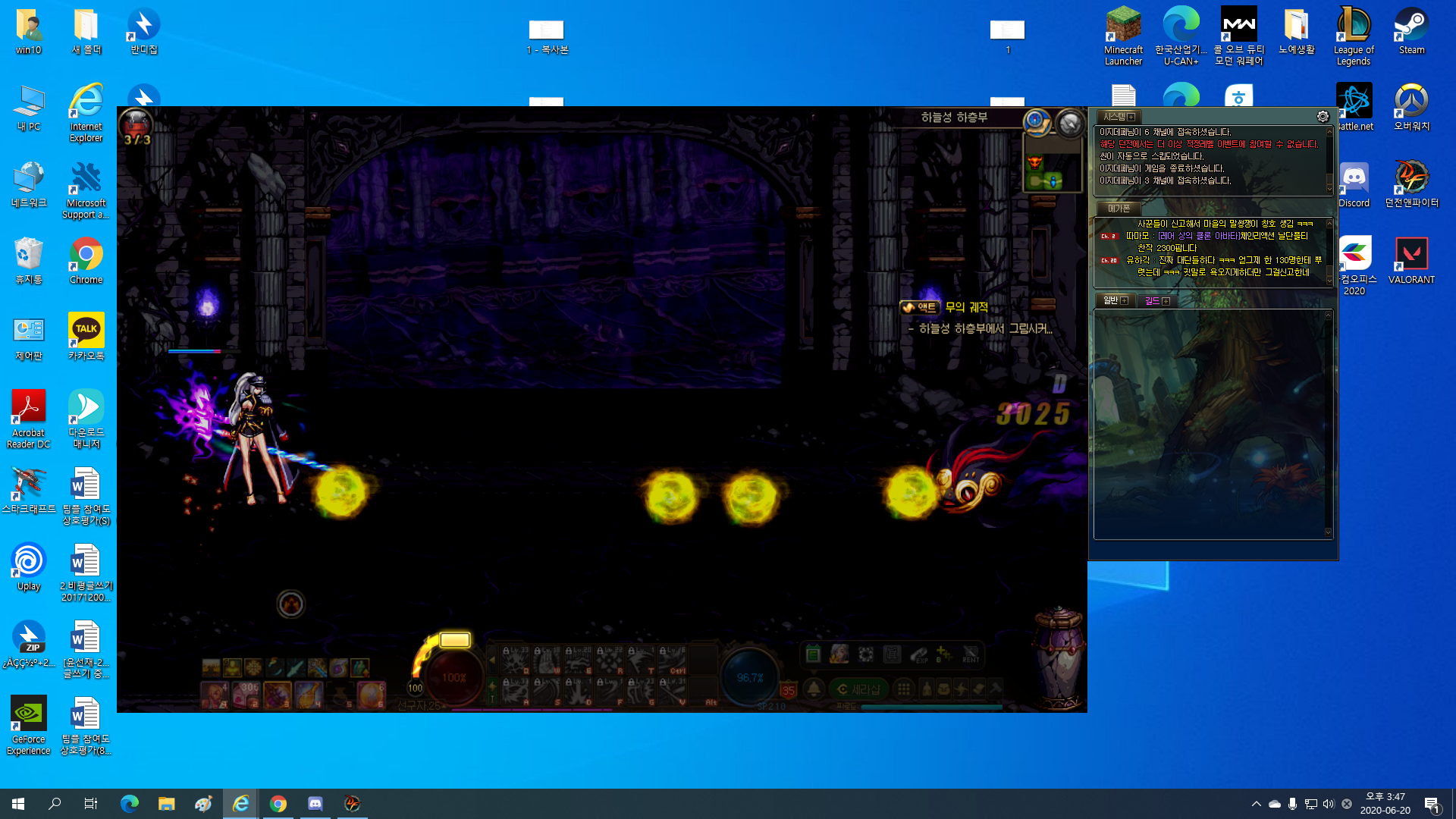Expand the 시스템 chat tab plus box

point(1131,117)
